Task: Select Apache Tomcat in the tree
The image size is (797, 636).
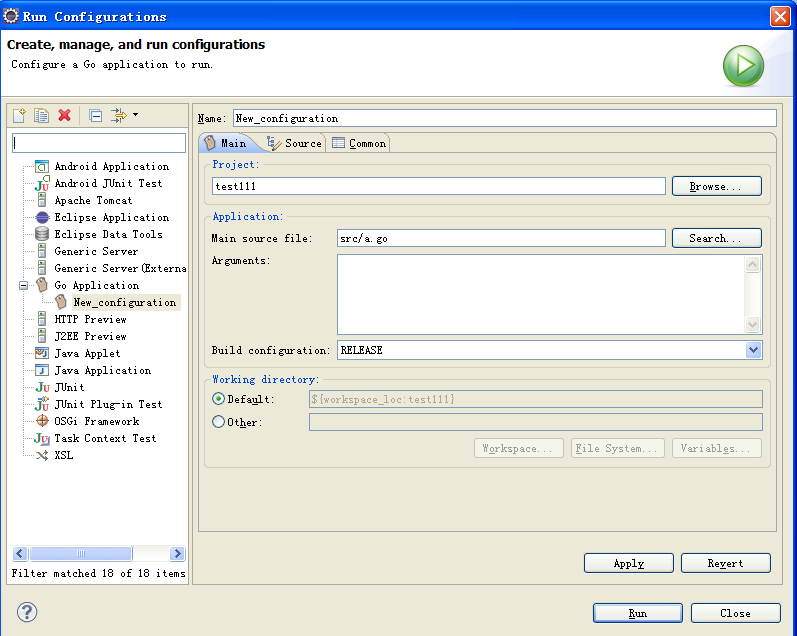Action: (93, 201)
